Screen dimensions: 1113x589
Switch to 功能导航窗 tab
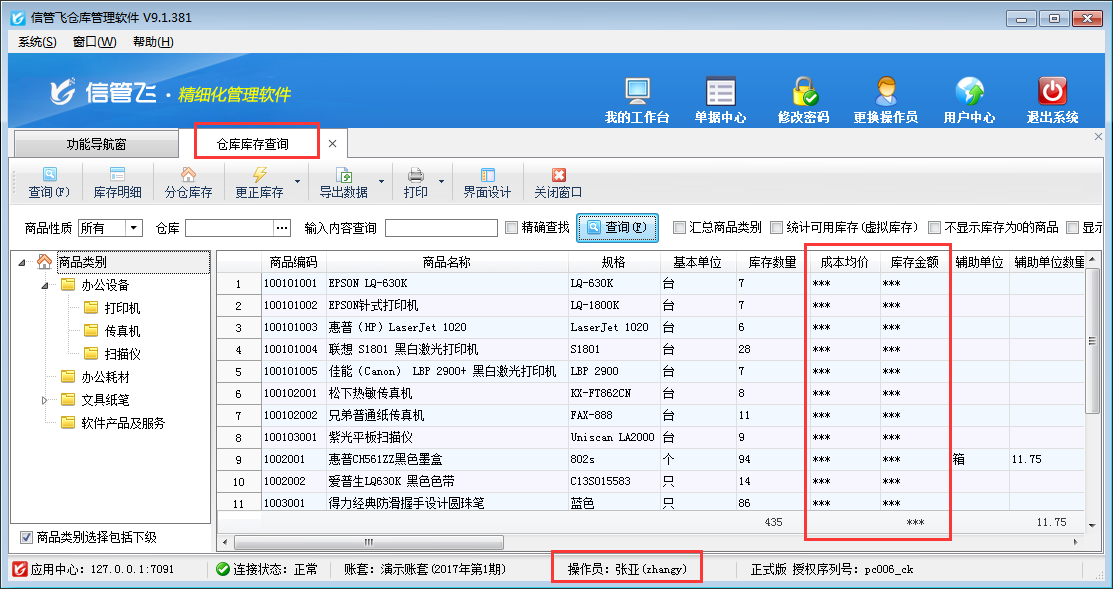96,144
